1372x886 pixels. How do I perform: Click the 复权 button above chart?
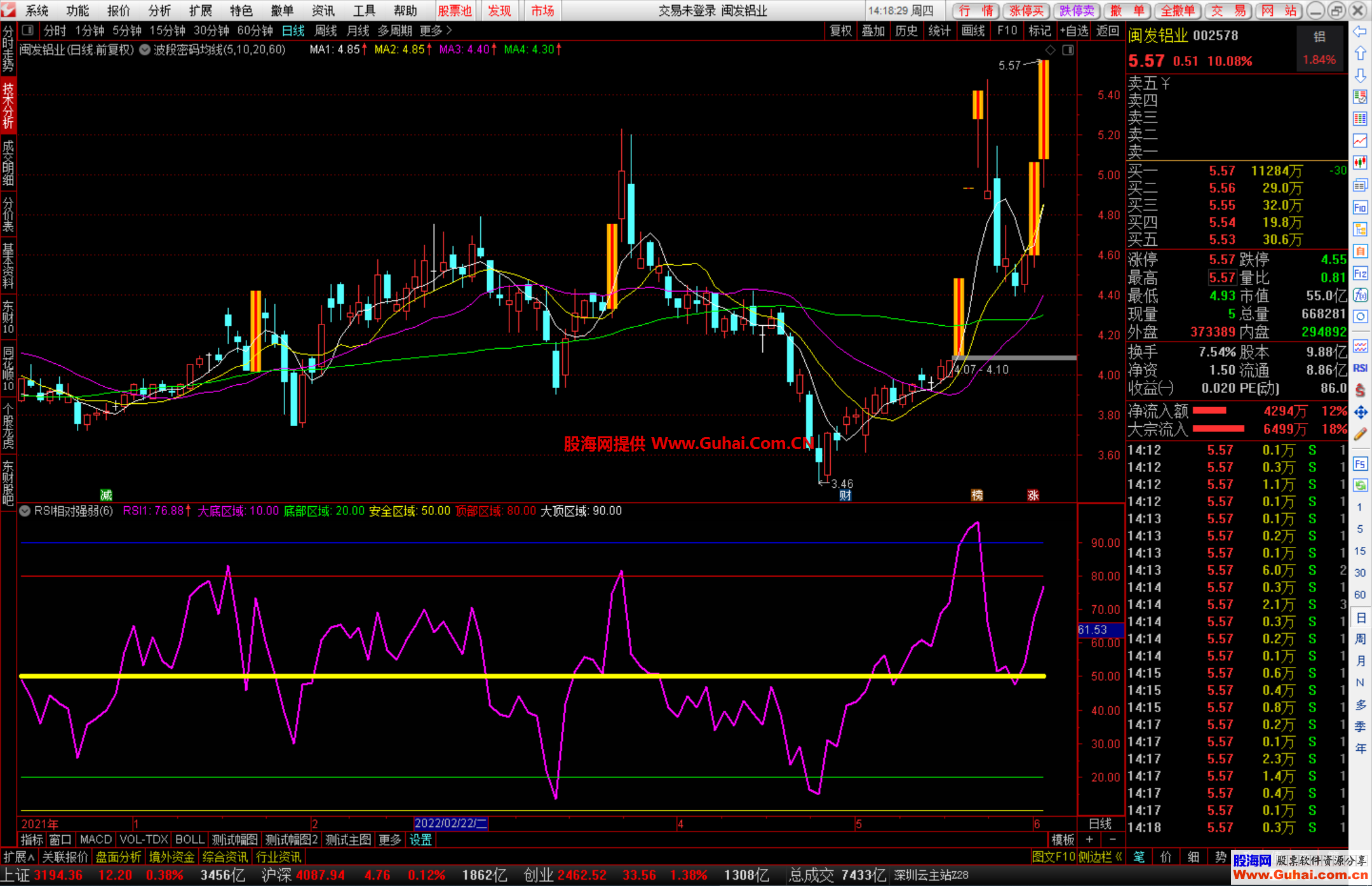point(841,30)
